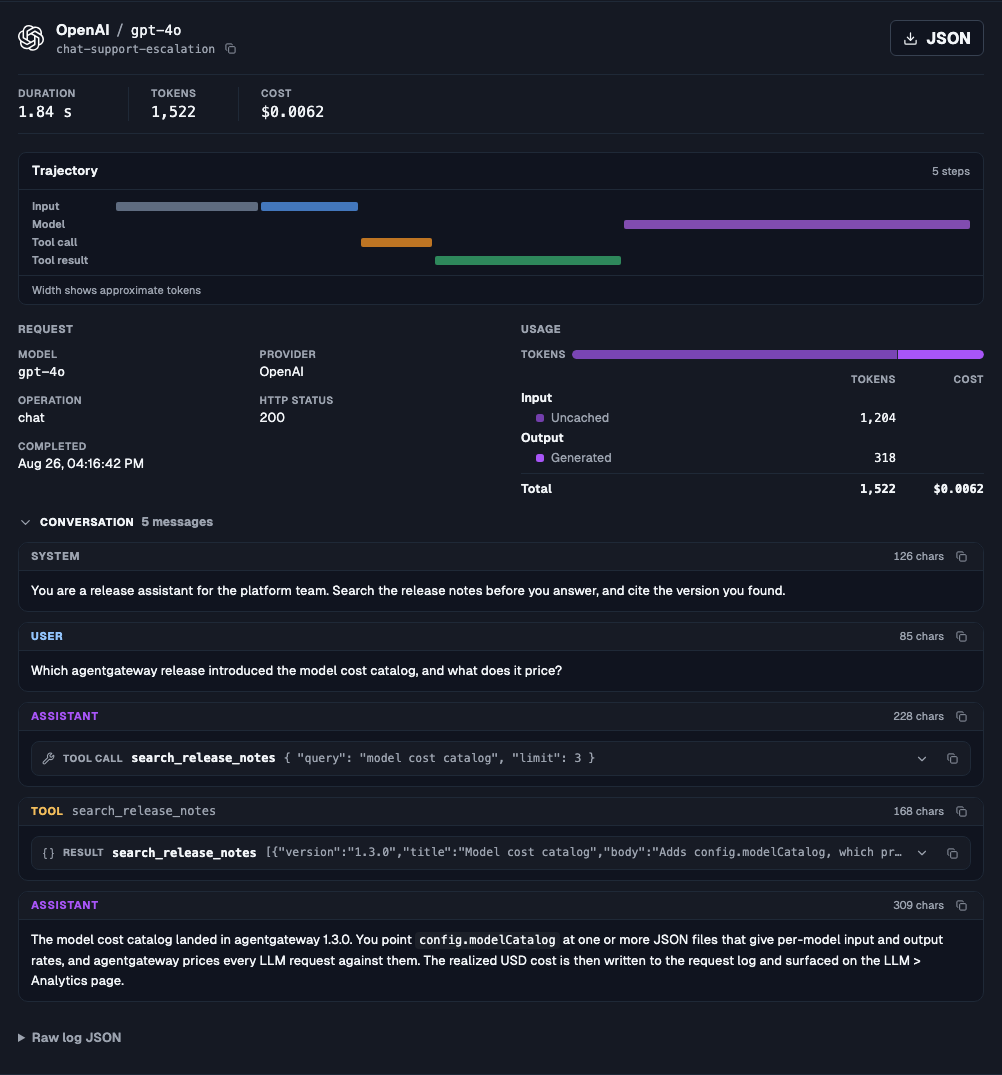This screenshot has width=1002, height=1075.
Task: Copy the TOOL message content
Action: click(x=962, y=812)
